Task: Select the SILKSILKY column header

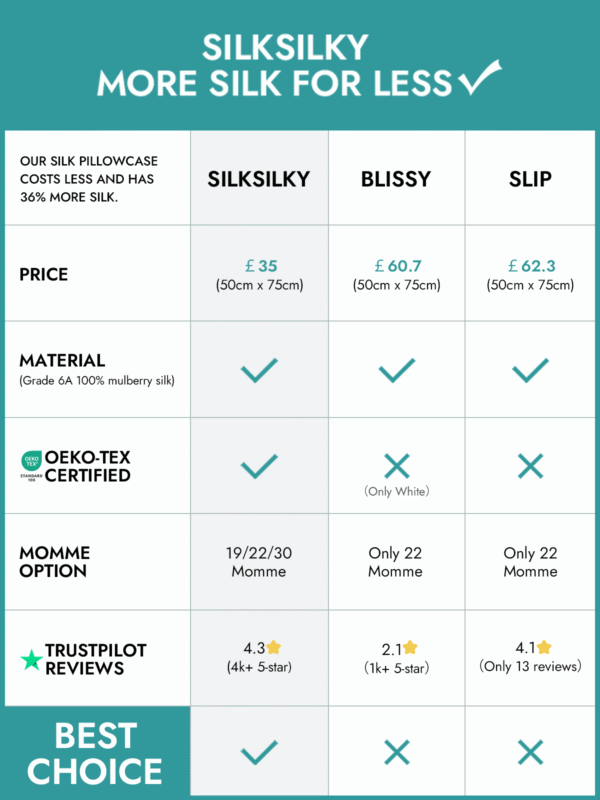Action: click(x=259, y=179)
